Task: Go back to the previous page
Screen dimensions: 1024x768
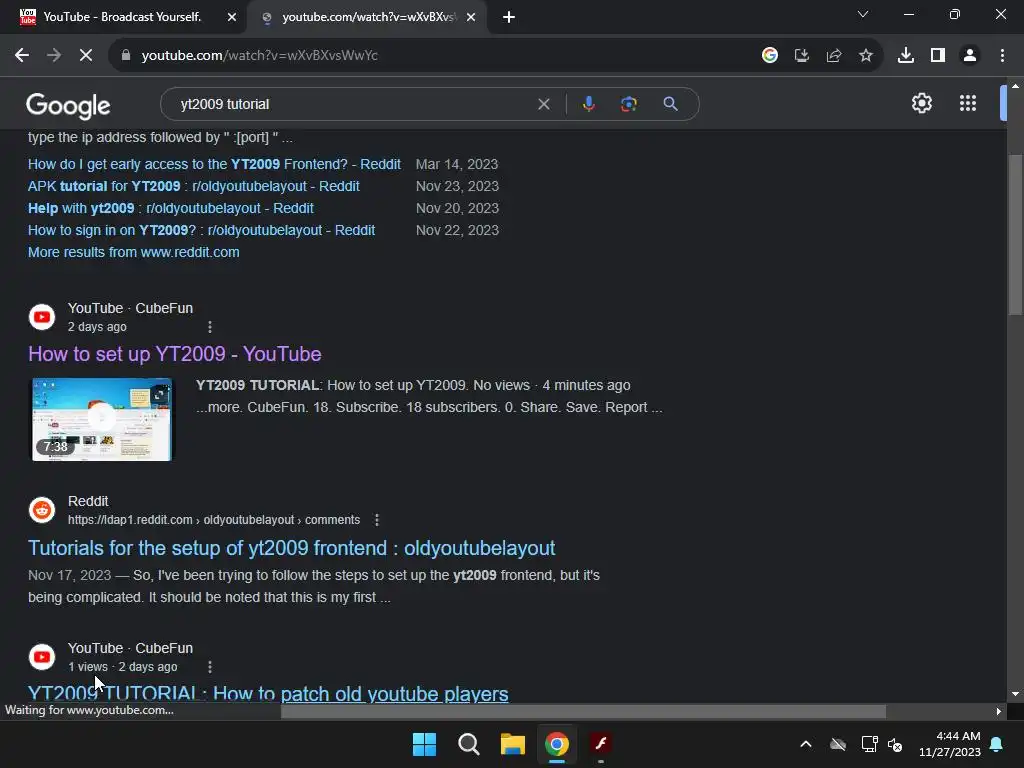Action: point(22,56)
